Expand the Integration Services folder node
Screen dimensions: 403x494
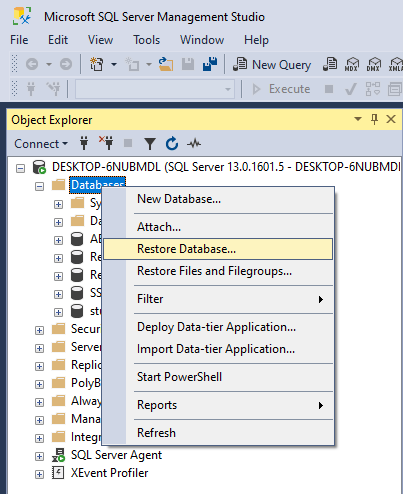[x=39, y=438]
